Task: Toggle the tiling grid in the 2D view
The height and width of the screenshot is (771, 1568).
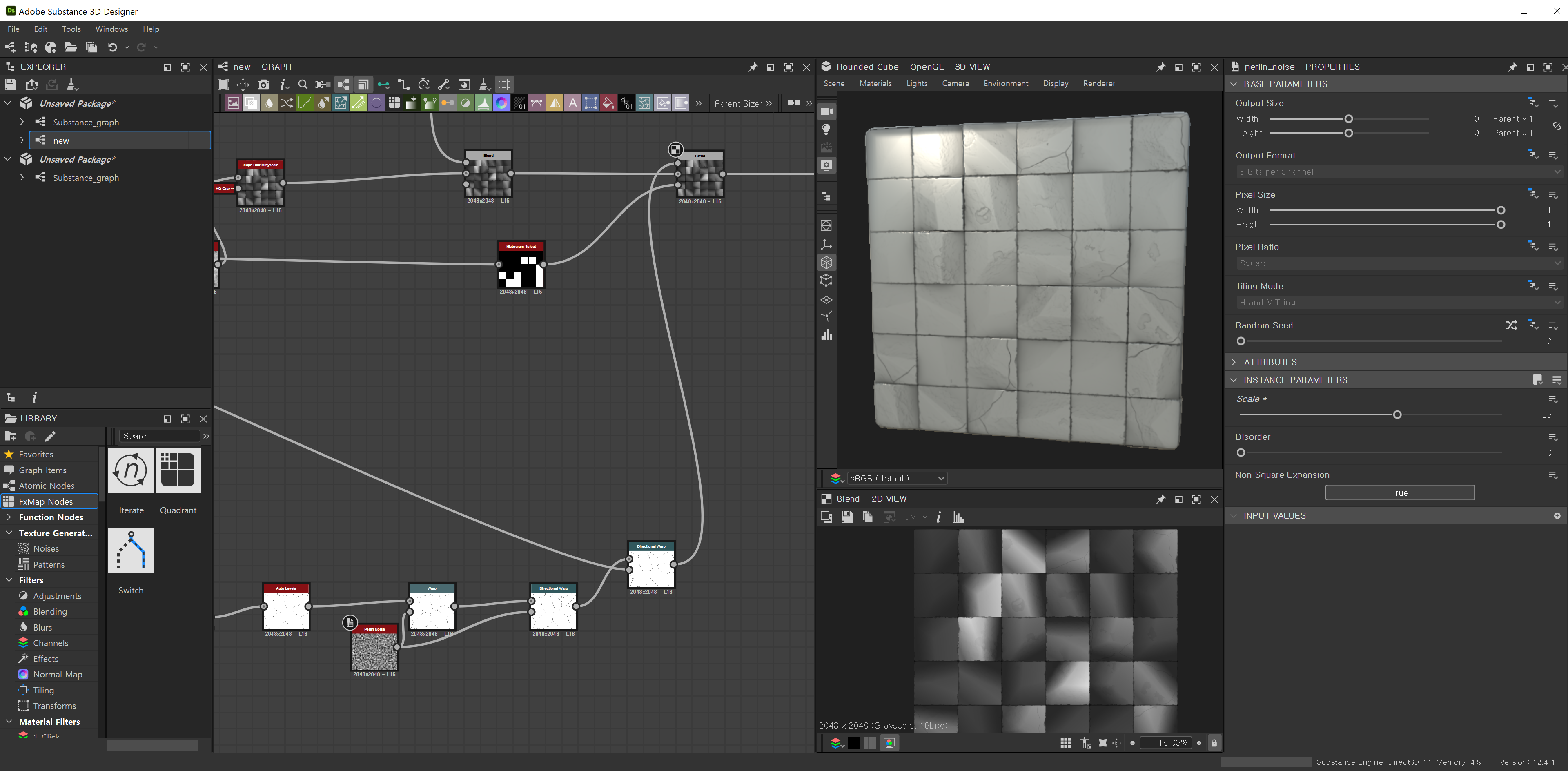Action: [1065, 743]
